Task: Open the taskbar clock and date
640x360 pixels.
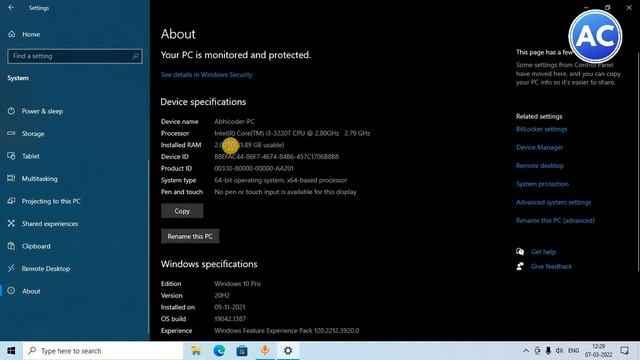Action: [x=598, y=351]
